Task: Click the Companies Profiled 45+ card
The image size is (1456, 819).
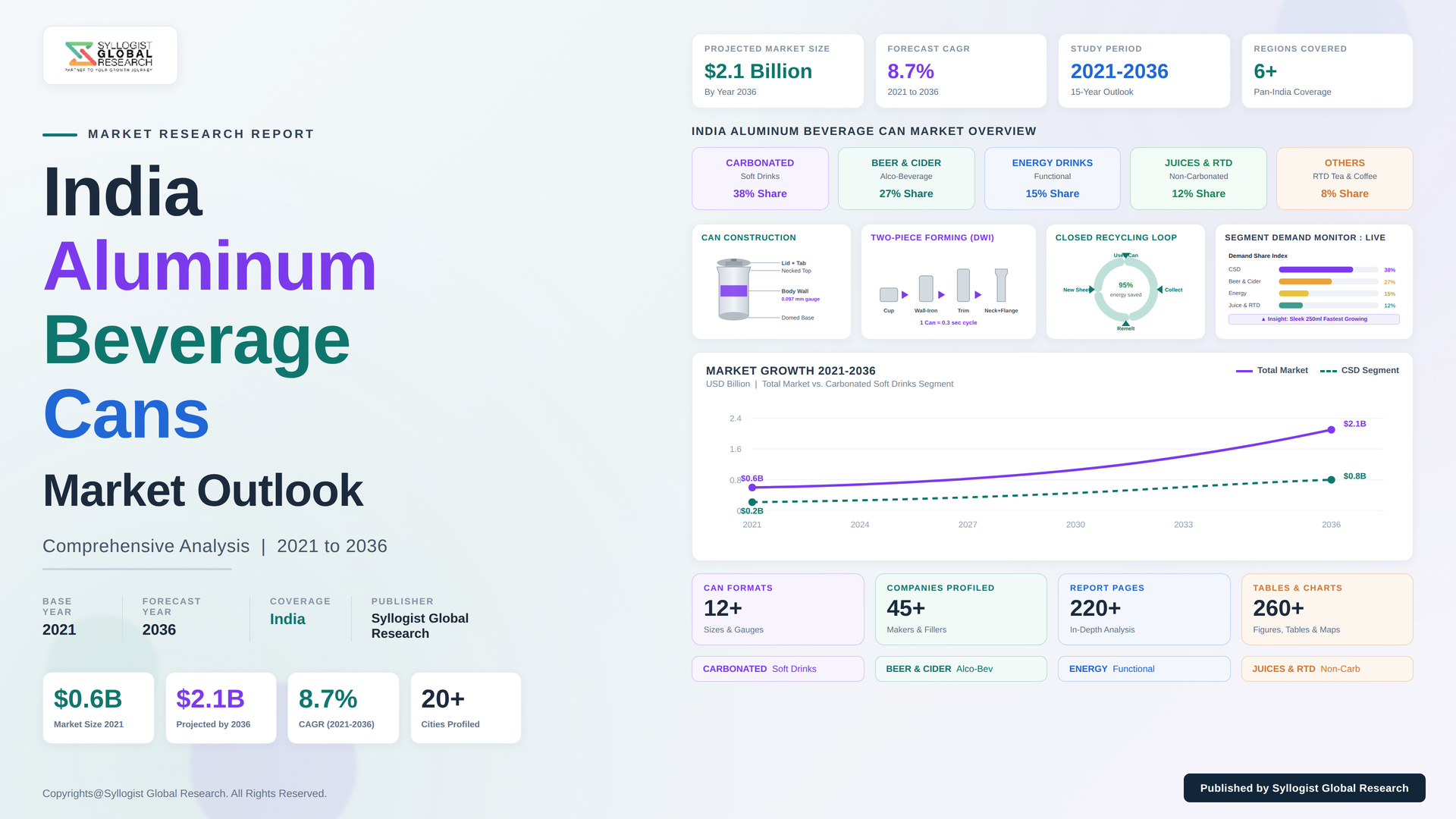Action: click(961, 609)
